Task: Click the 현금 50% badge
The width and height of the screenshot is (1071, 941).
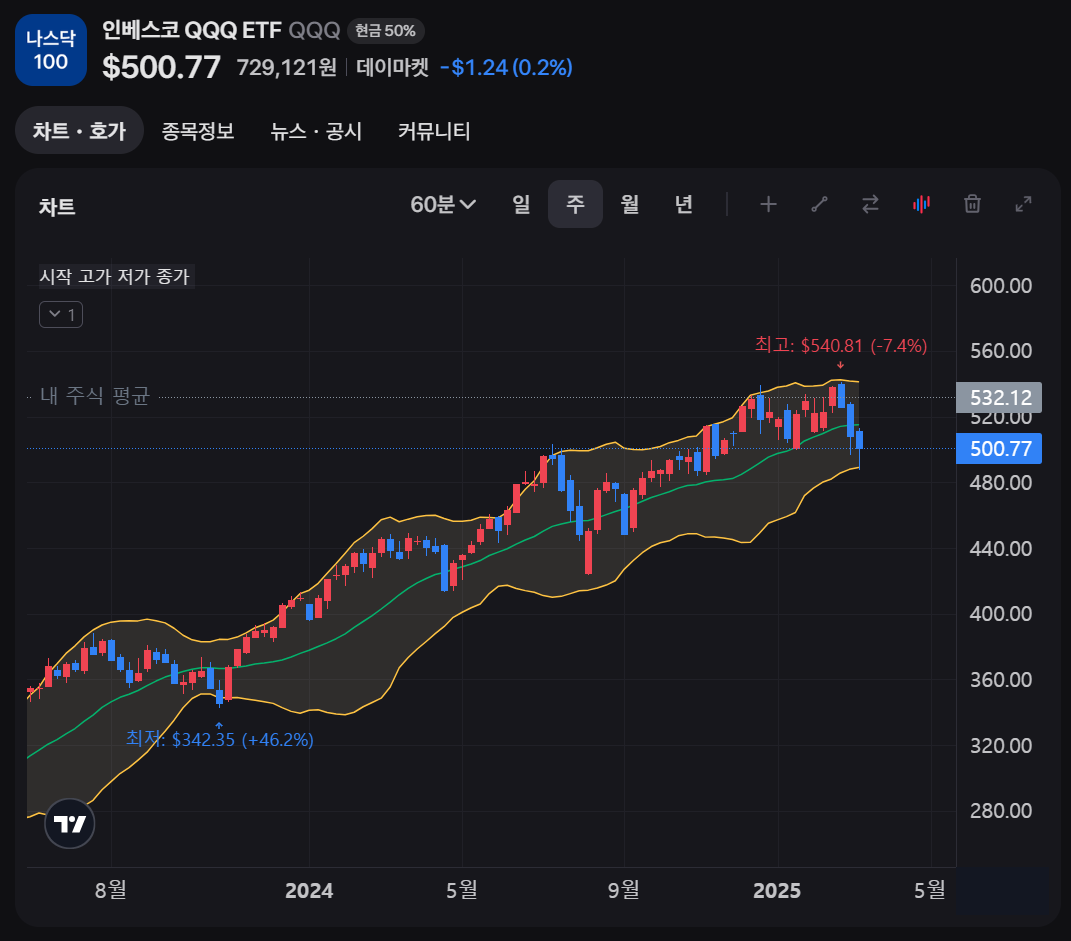Action: click(x=386, y=31)
